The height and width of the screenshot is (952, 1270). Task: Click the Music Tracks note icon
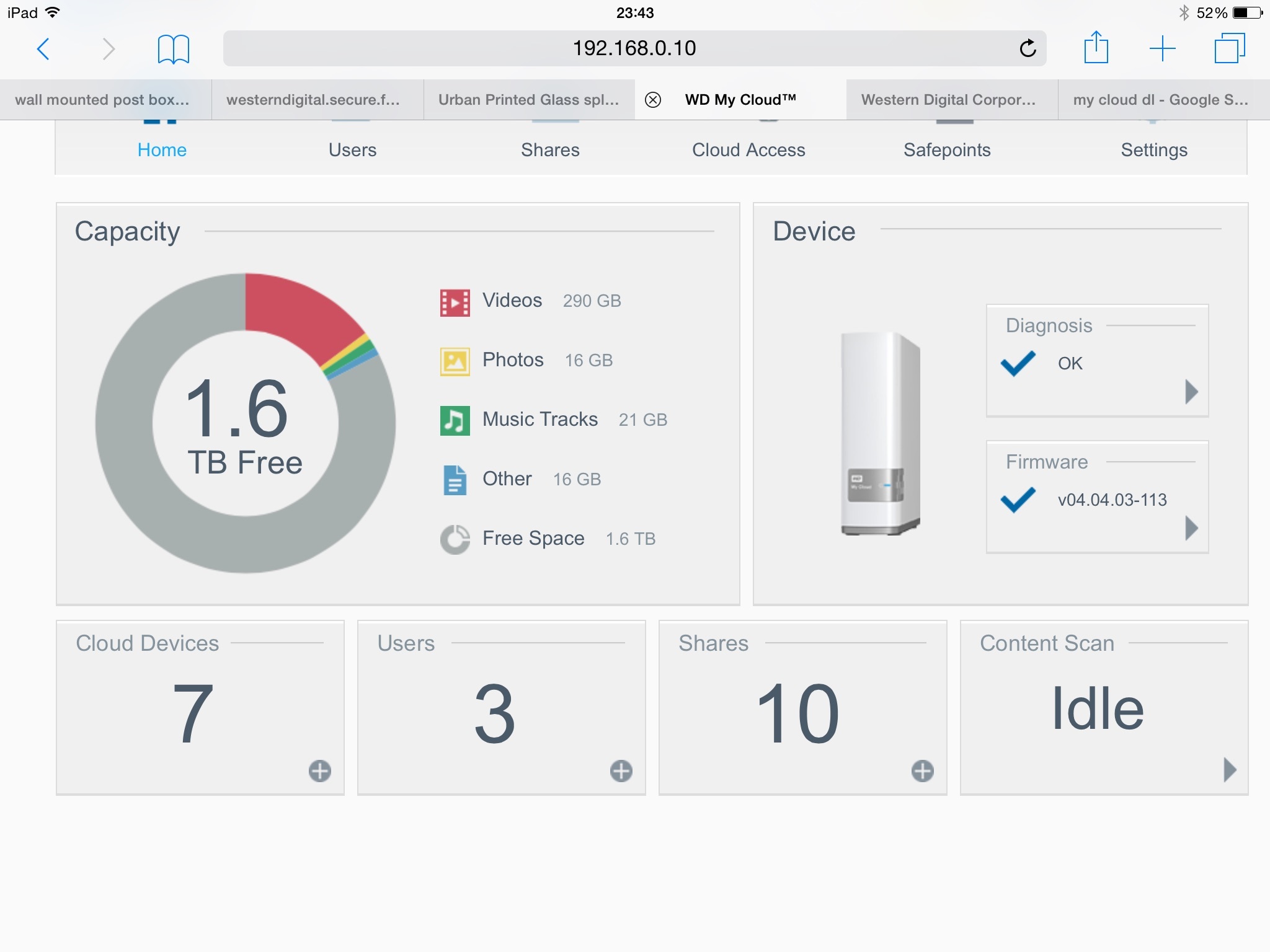[x=455, y=421]
